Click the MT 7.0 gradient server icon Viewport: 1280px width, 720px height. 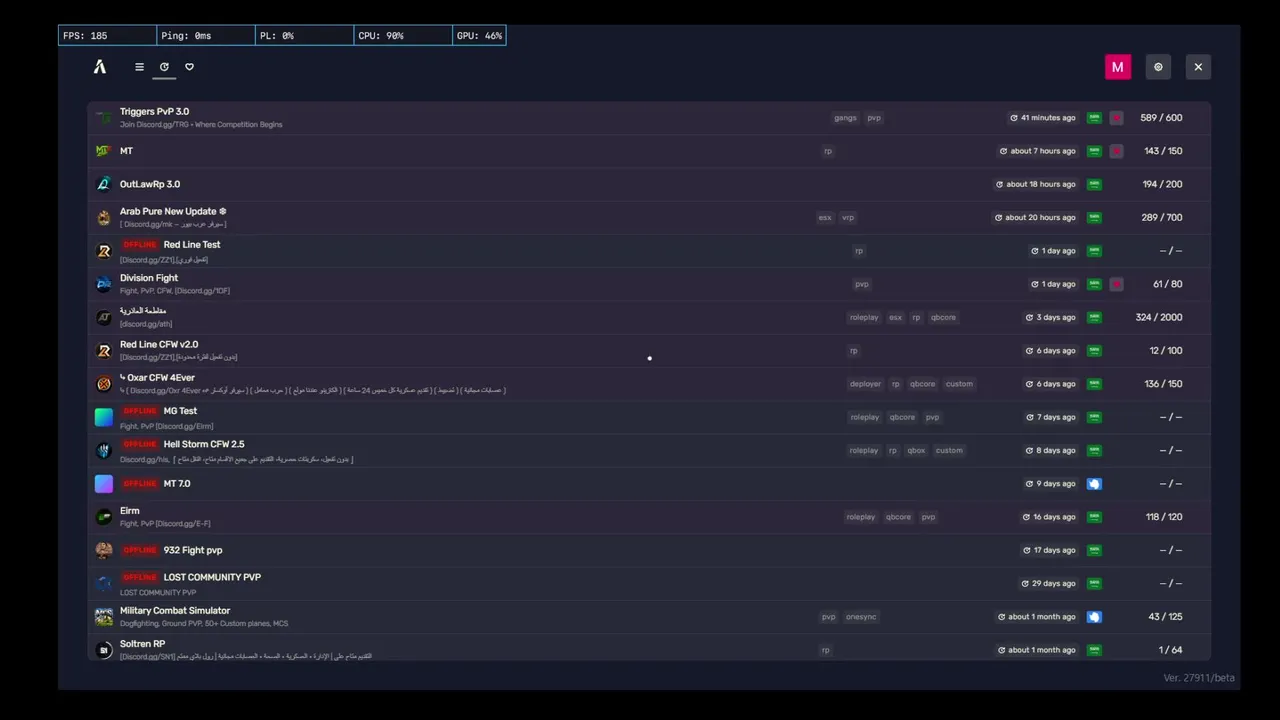click(x=104, y=484)
